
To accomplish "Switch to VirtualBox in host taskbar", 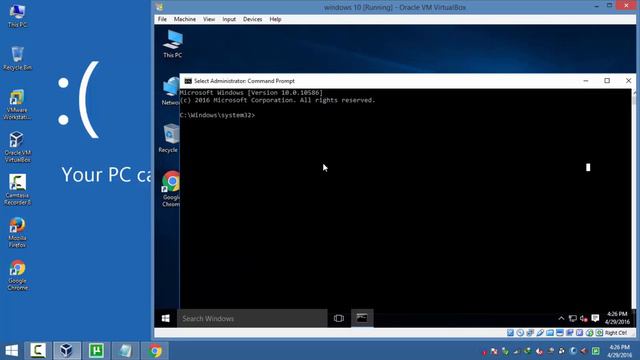I will point(67,351).
